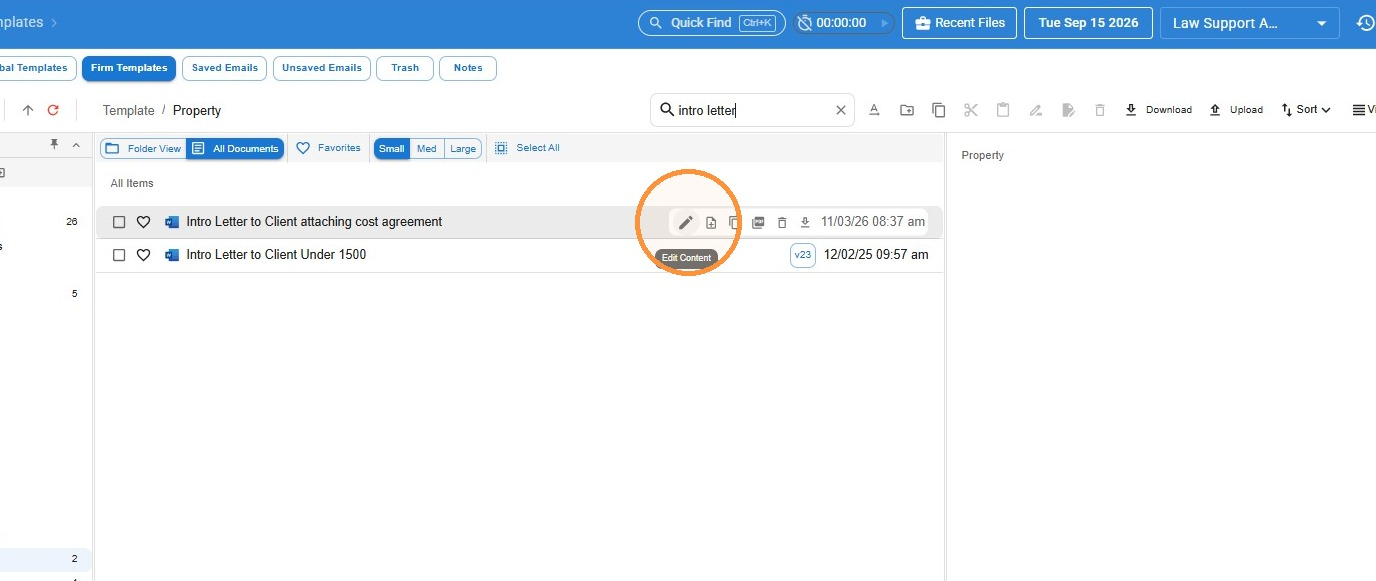Open the Sort dropdown
1376x581 pixels.
pyautogui.click(x=1306, y=110)
